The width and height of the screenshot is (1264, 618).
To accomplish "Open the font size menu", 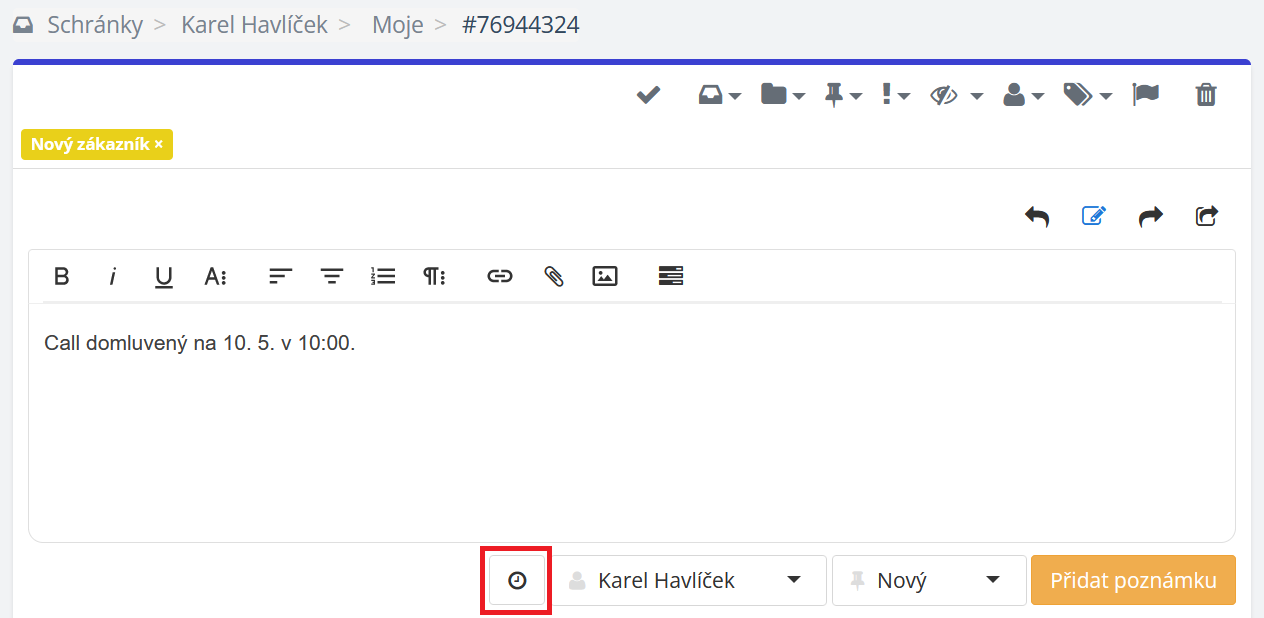I will tap(216, 276).
